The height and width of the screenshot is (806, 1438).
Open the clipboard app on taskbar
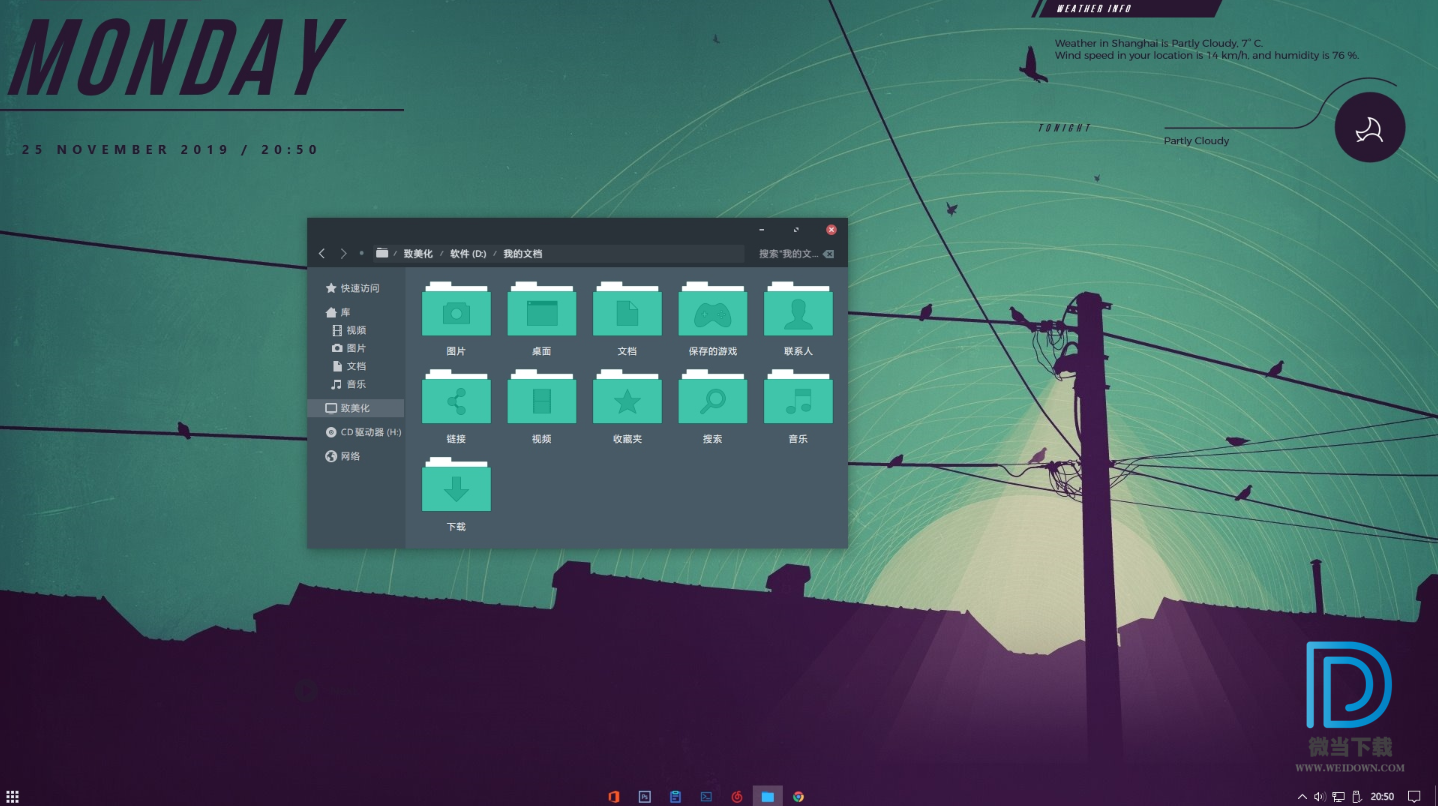point(676,796)
